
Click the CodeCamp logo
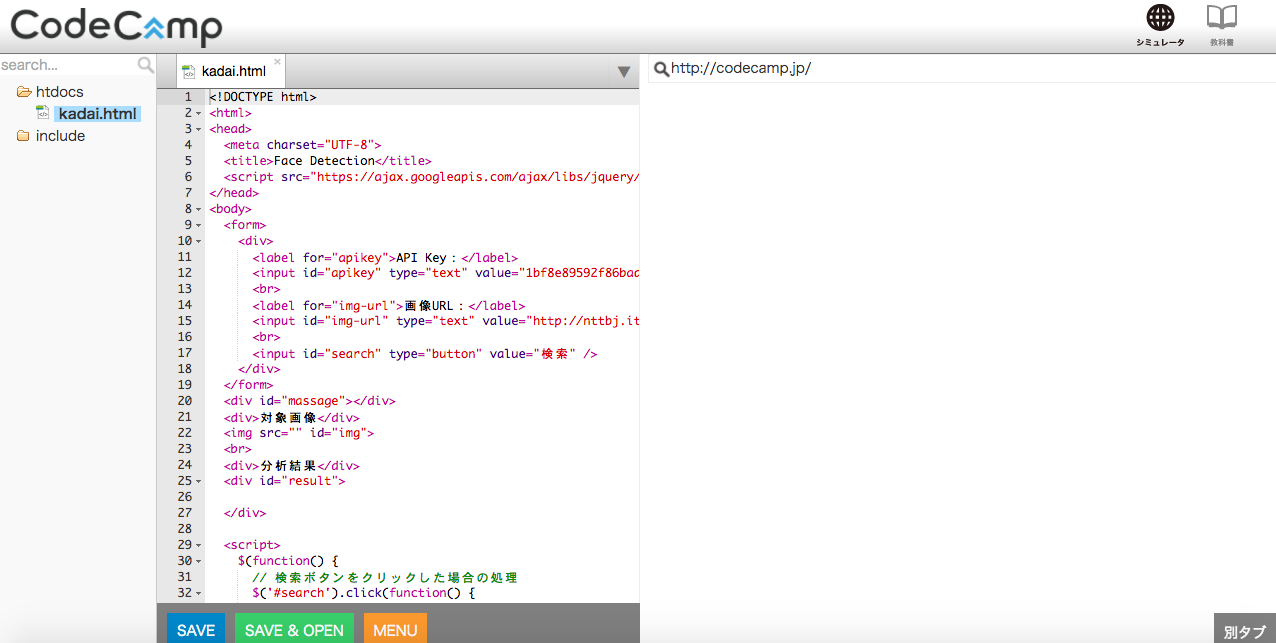coord(116,26)
